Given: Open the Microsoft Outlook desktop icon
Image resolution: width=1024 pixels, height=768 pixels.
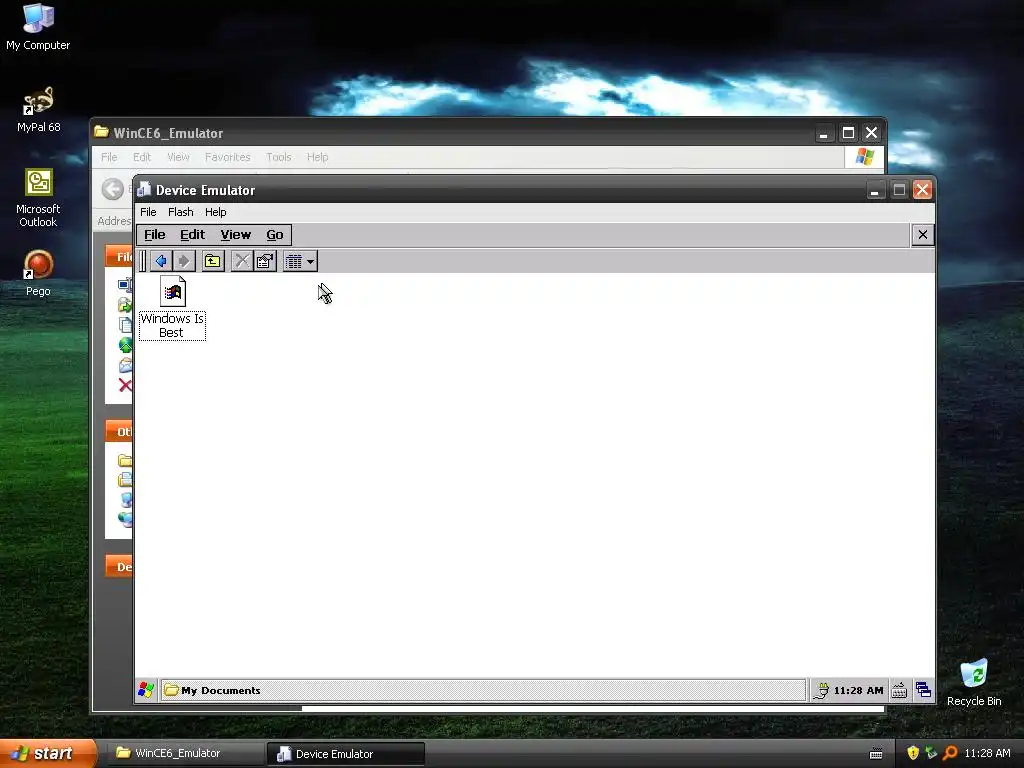Looking at the screenshot, I should pyautogui.click(x=38, y=198).
